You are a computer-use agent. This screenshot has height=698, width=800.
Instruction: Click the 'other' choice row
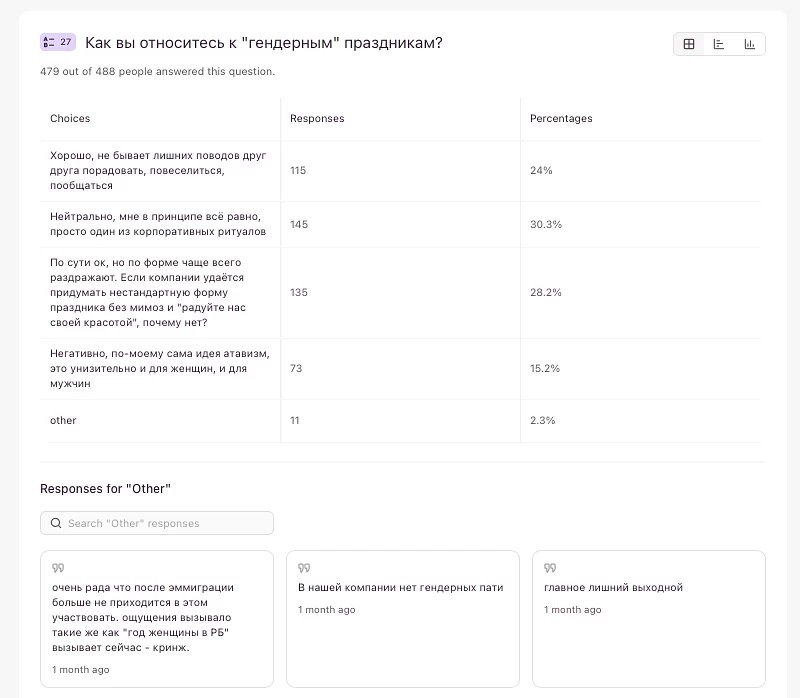(64, 421)
